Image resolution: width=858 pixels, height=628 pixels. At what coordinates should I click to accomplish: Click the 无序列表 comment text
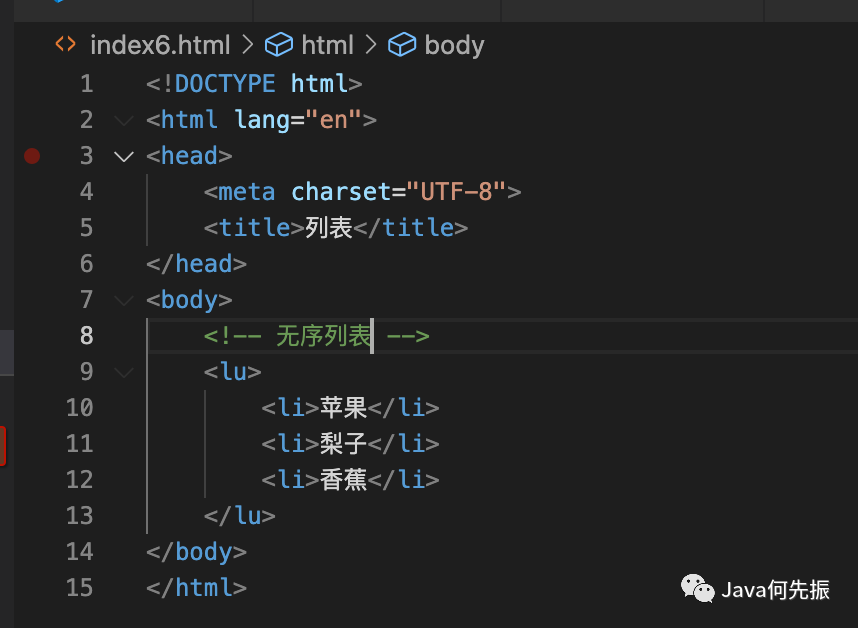coord(323,336)
